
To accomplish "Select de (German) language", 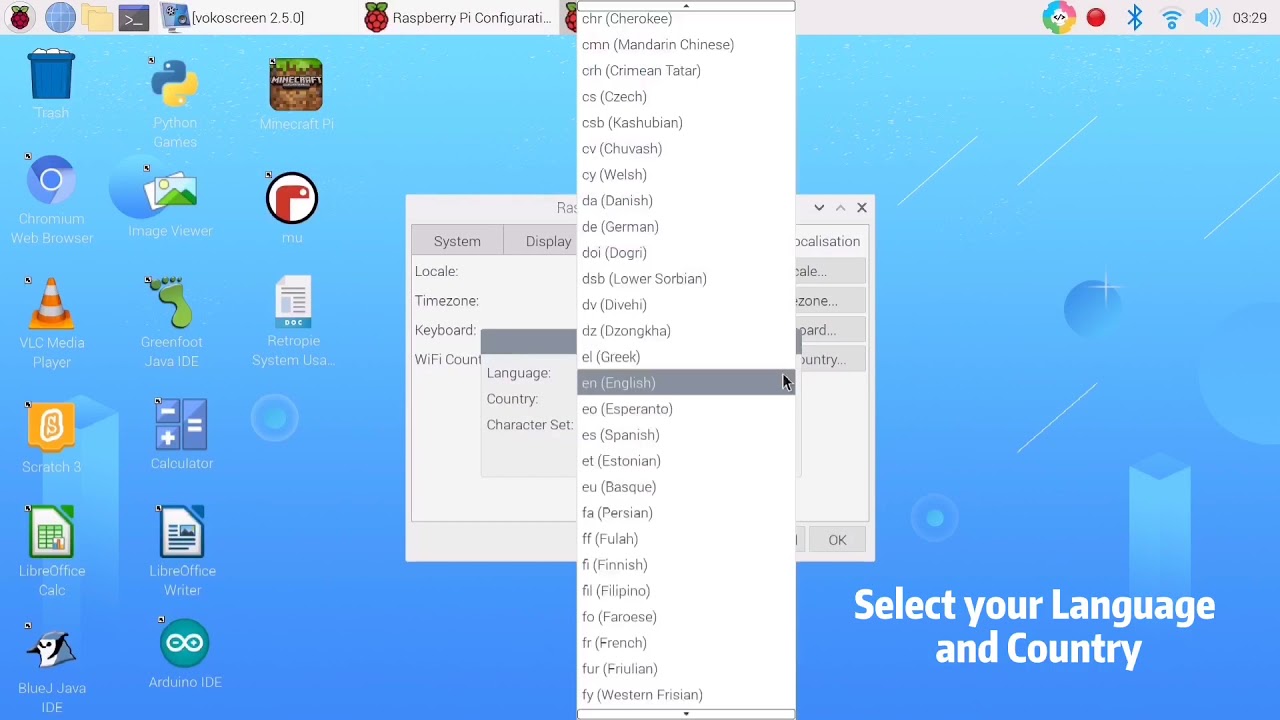I will coord(686,226).
